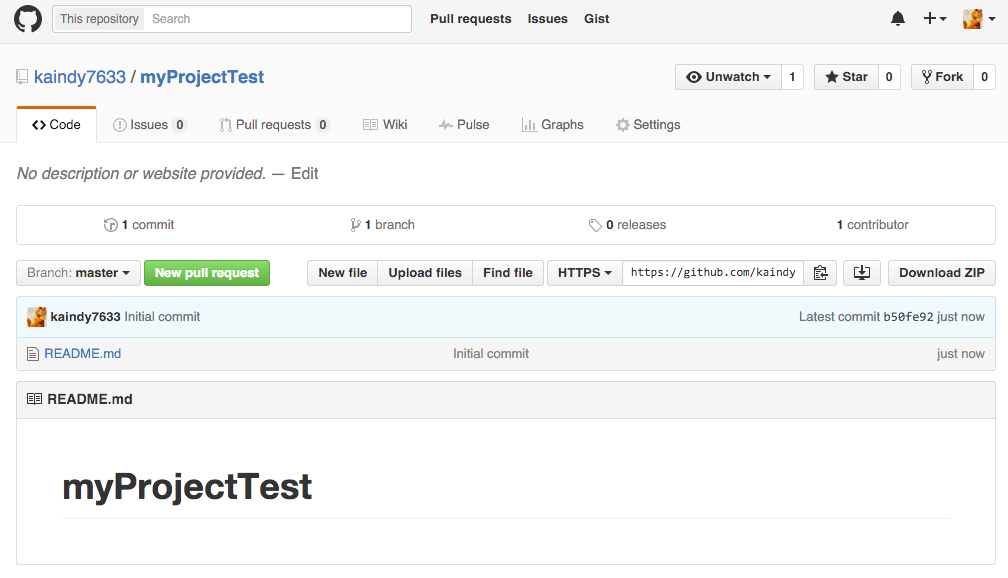Star the myProjectTest repository
Screen dimensions: 1008x578
(x=846, y=77)
